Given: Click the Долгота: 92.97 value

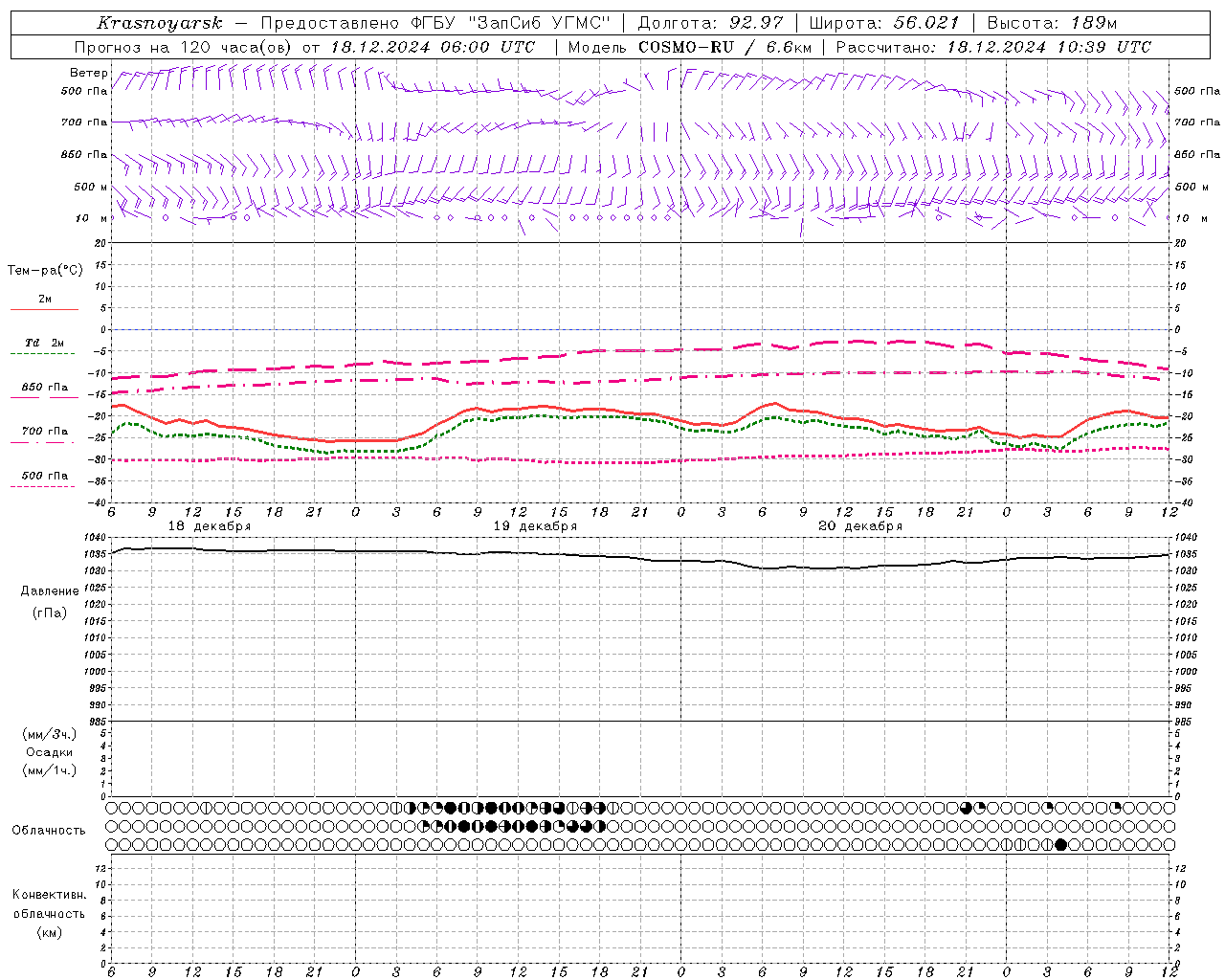Looking at the screenshot, I should click(710, 23).
